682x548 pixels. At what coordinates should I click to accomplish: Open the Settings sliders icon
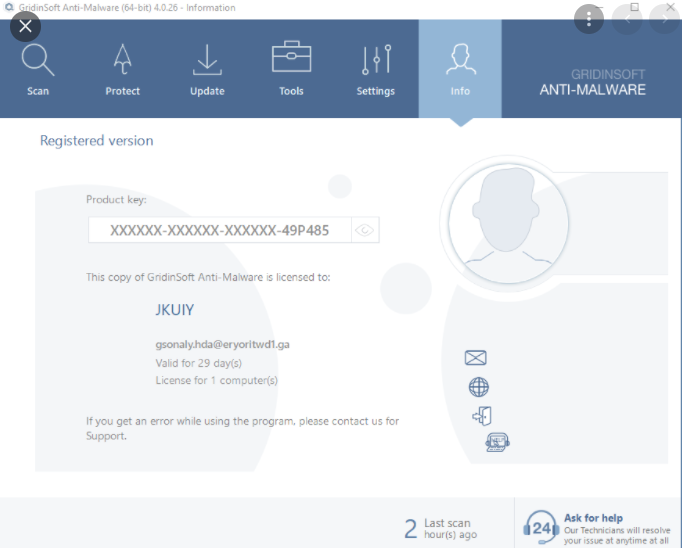[x=376, y=60]
